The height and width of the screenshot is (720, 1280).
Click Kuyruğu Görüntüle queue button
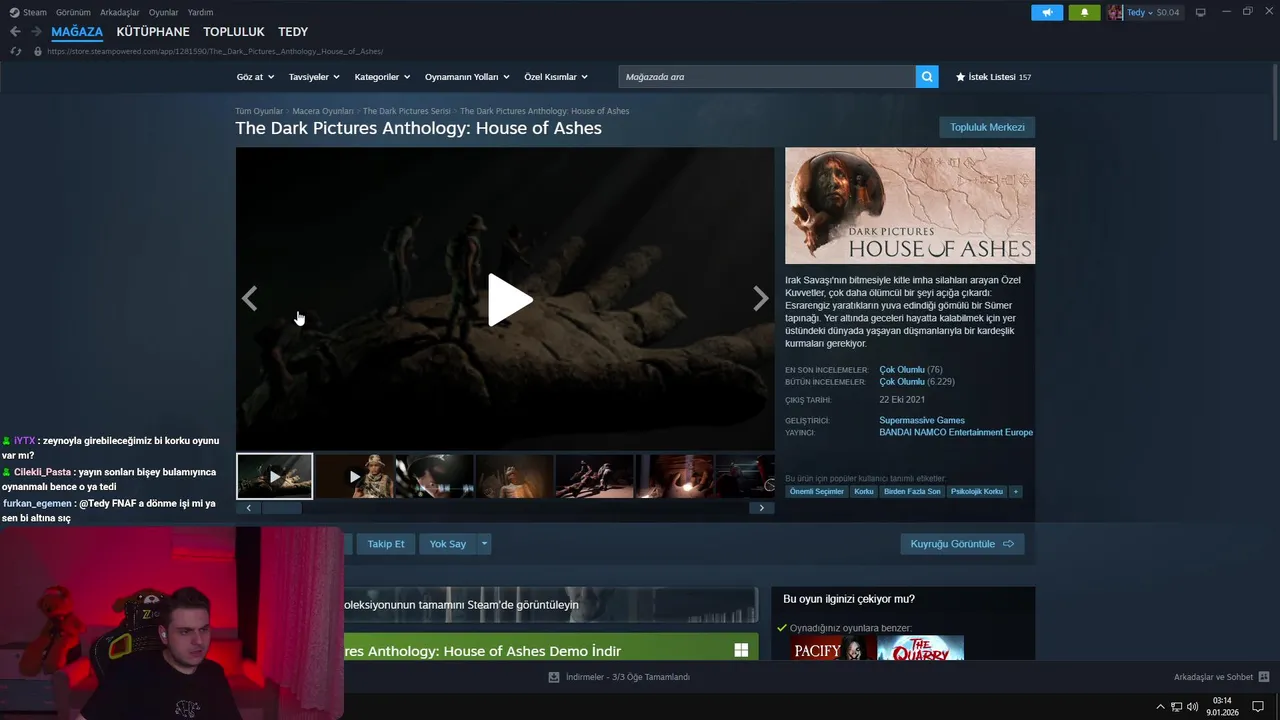coord(962,544)
